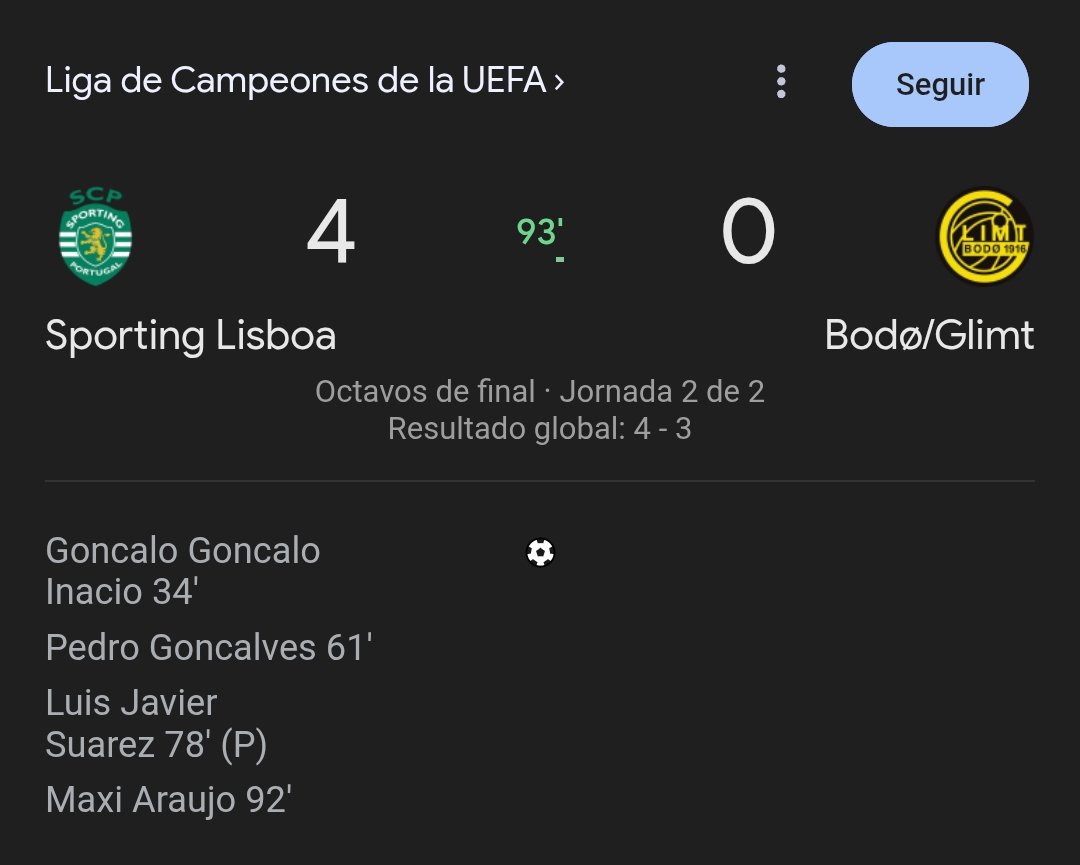
Task: Select scorer Maxi Araujo 92'
Action: [x=169, y=800]
